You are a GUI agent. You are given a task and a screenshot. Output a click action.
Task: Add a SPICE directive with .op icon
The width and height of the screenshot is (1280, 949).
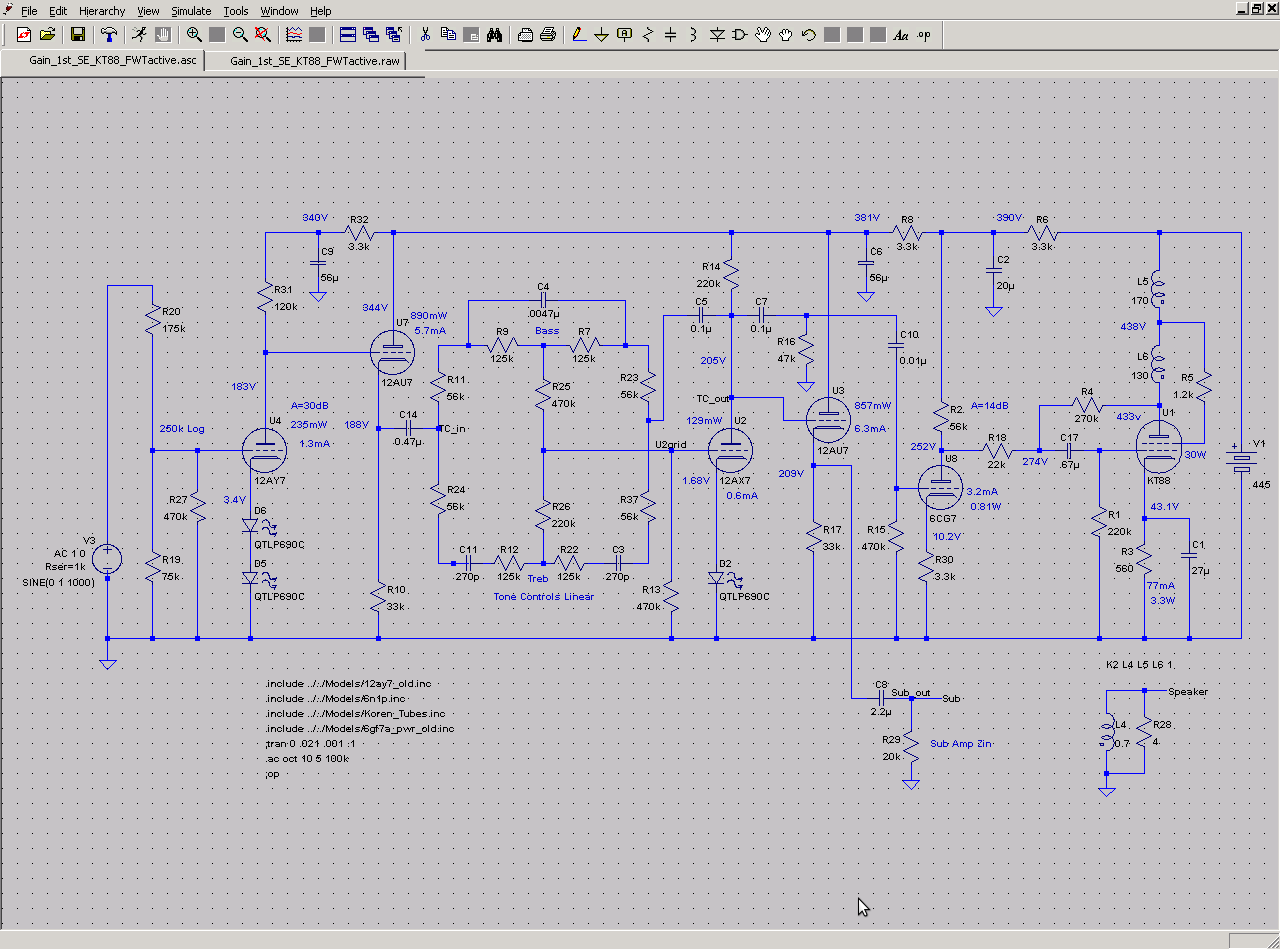(924, 35)
